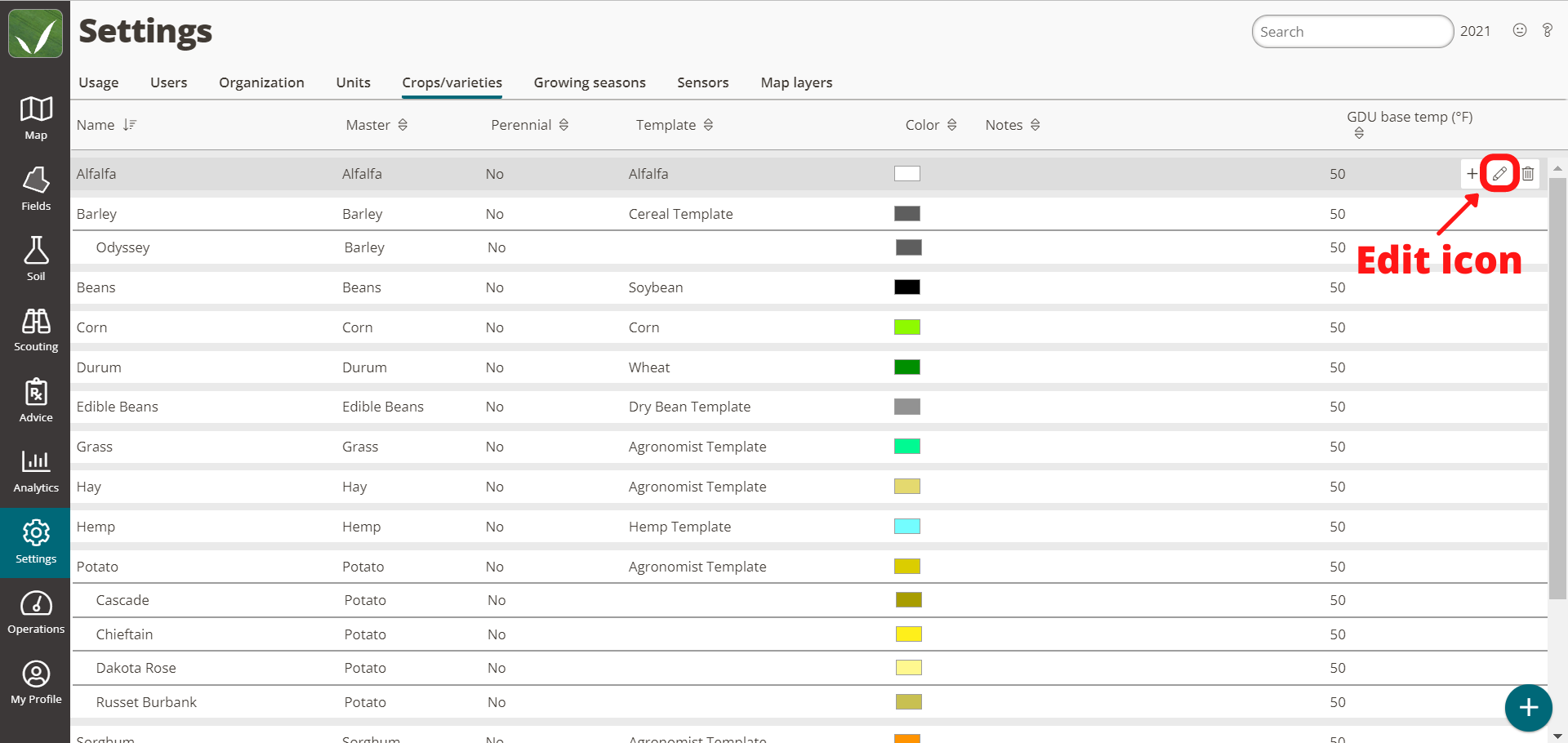Select the Russet Burbank variety

click(146, 702)
